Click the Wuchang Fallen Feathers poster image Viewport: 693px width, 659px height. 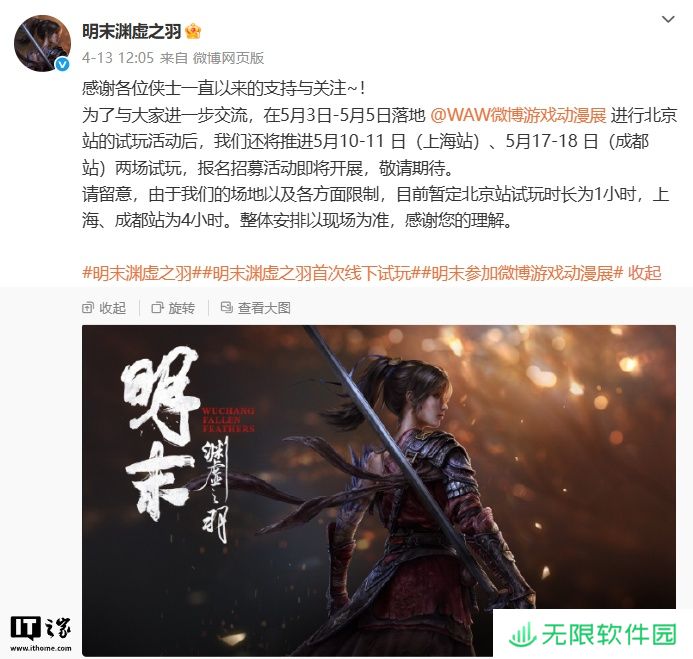[379, 491]
